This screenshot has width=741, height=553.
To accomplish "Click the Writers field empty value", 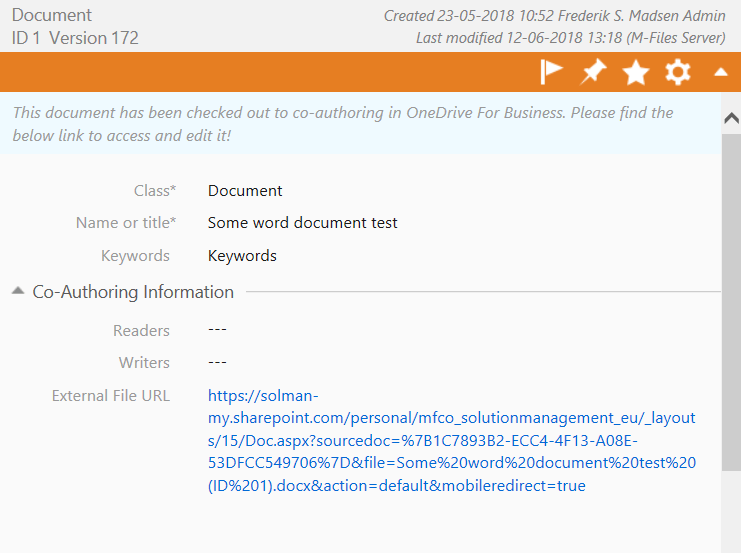I will tap(217, 363).
